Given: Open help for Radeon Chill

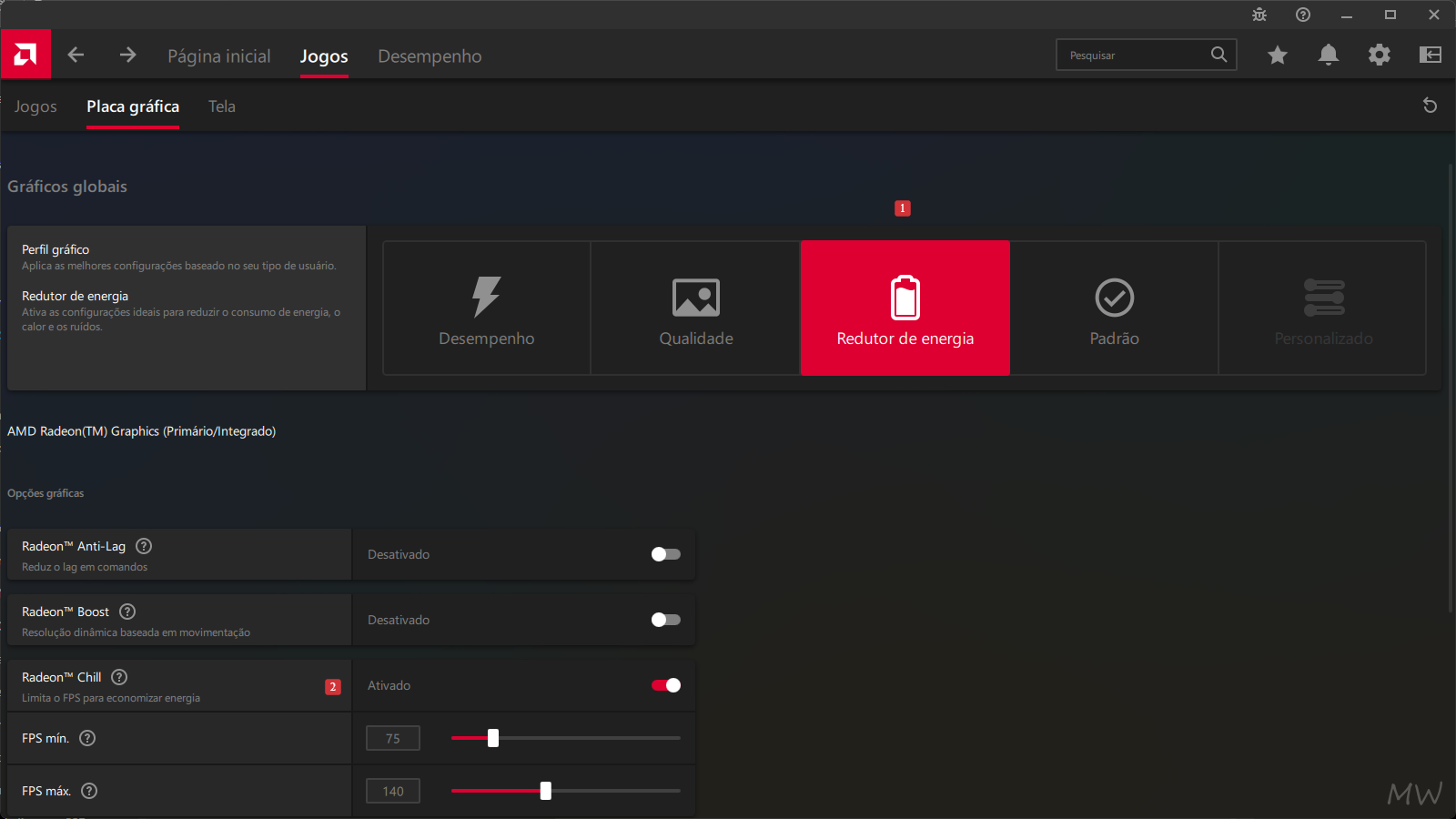Looking at the screenshot, I should [x=119, y=677].
